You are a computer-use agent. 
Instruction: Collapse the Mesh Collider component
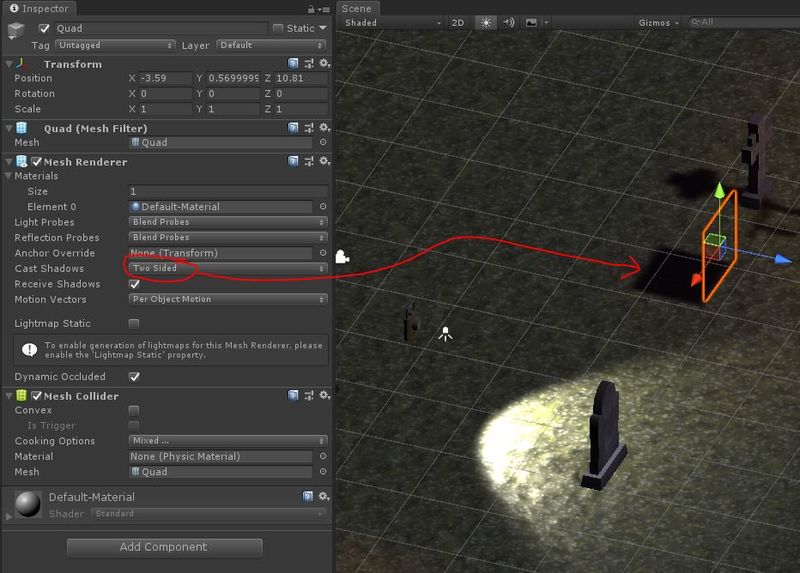pyautogui.click(x=9, y=396)
